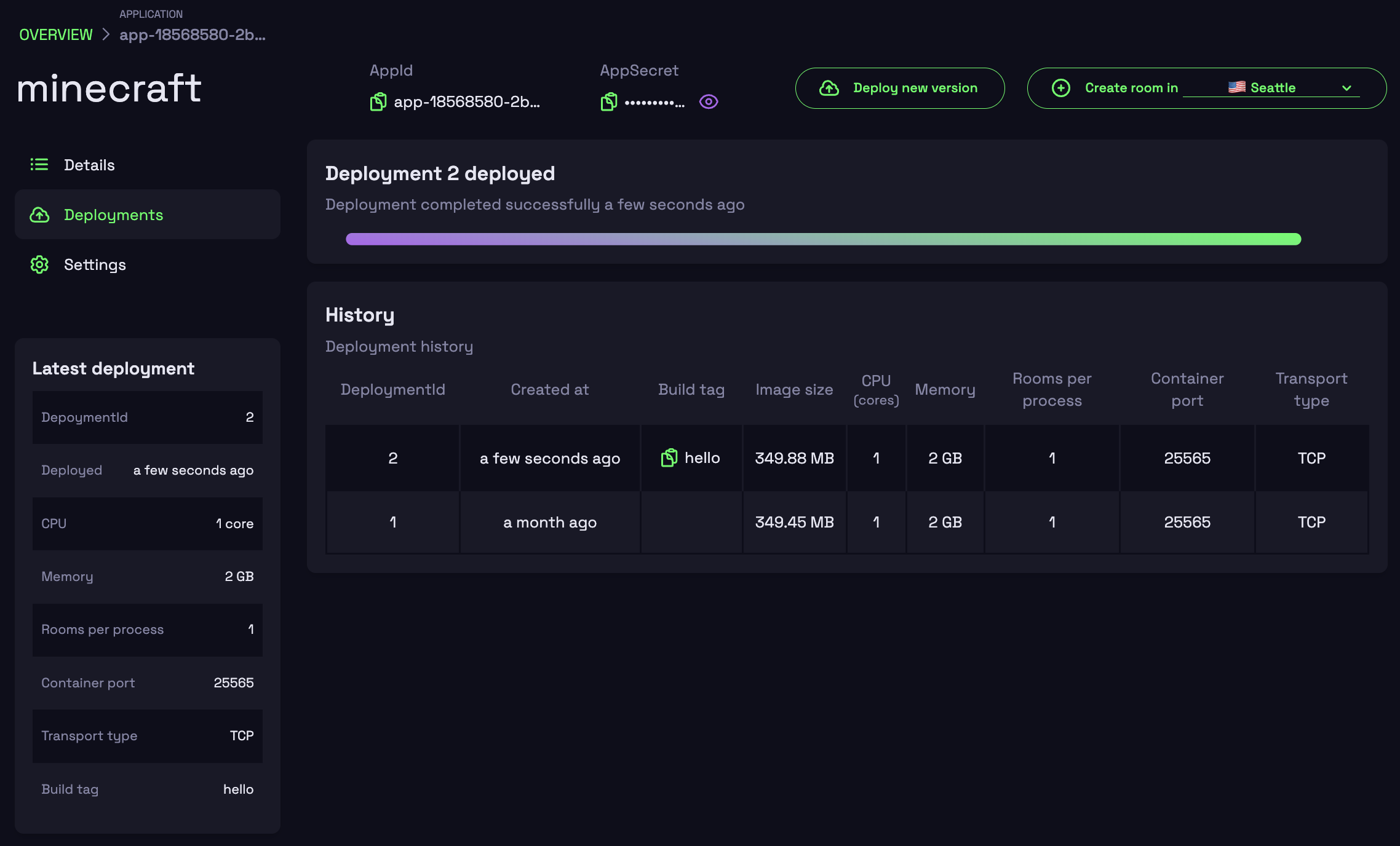Select the Deployments sidebar item
The image size is (1400, 846).
[114, 215]
